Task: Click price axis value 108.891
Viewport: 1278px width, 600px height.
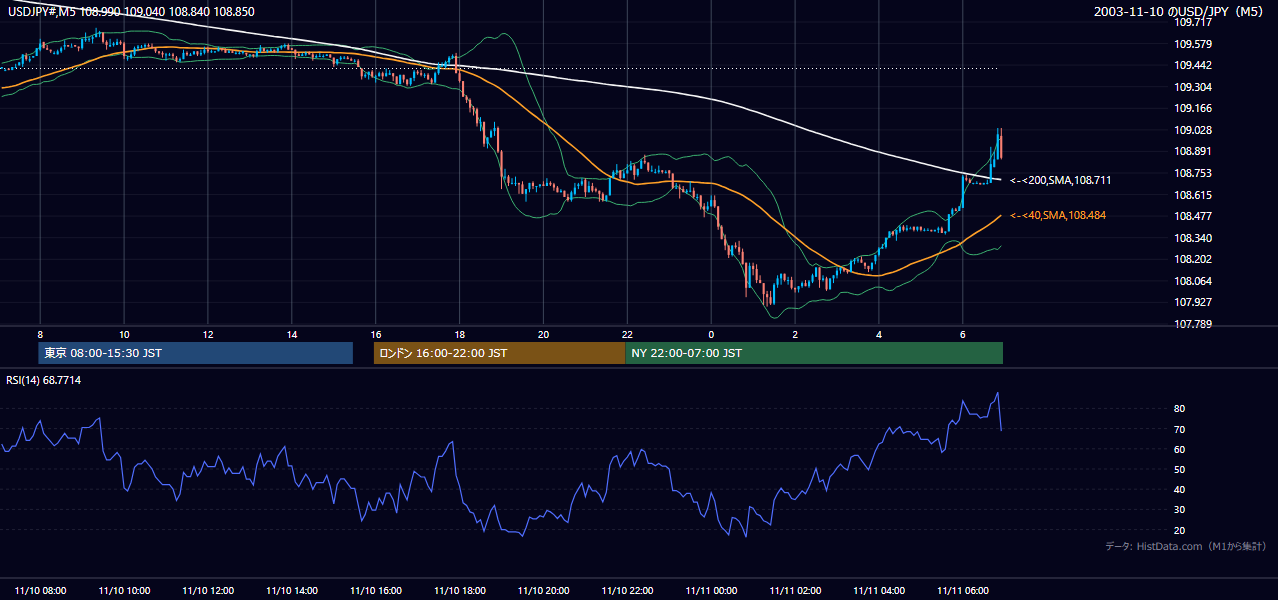Action: (1194, 152)
